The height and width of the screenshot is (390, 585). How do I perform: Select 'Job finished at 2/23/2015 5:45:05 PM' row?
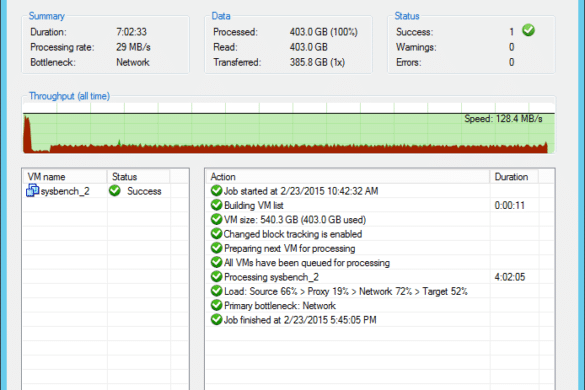coord(380,320)
